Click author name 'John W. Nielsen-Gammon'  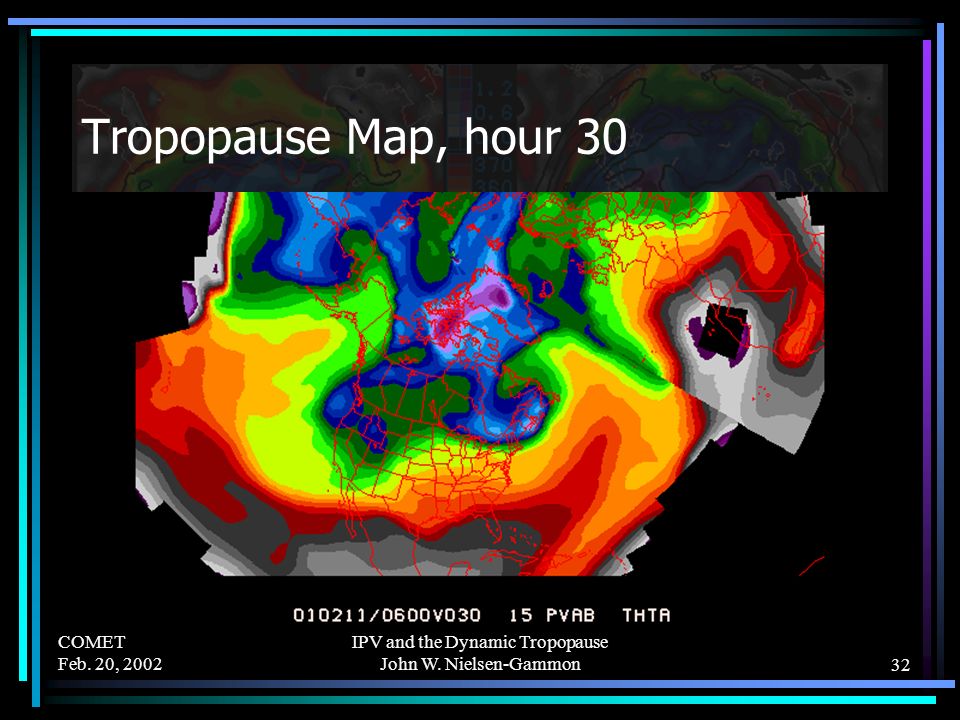tap(479, 664)
